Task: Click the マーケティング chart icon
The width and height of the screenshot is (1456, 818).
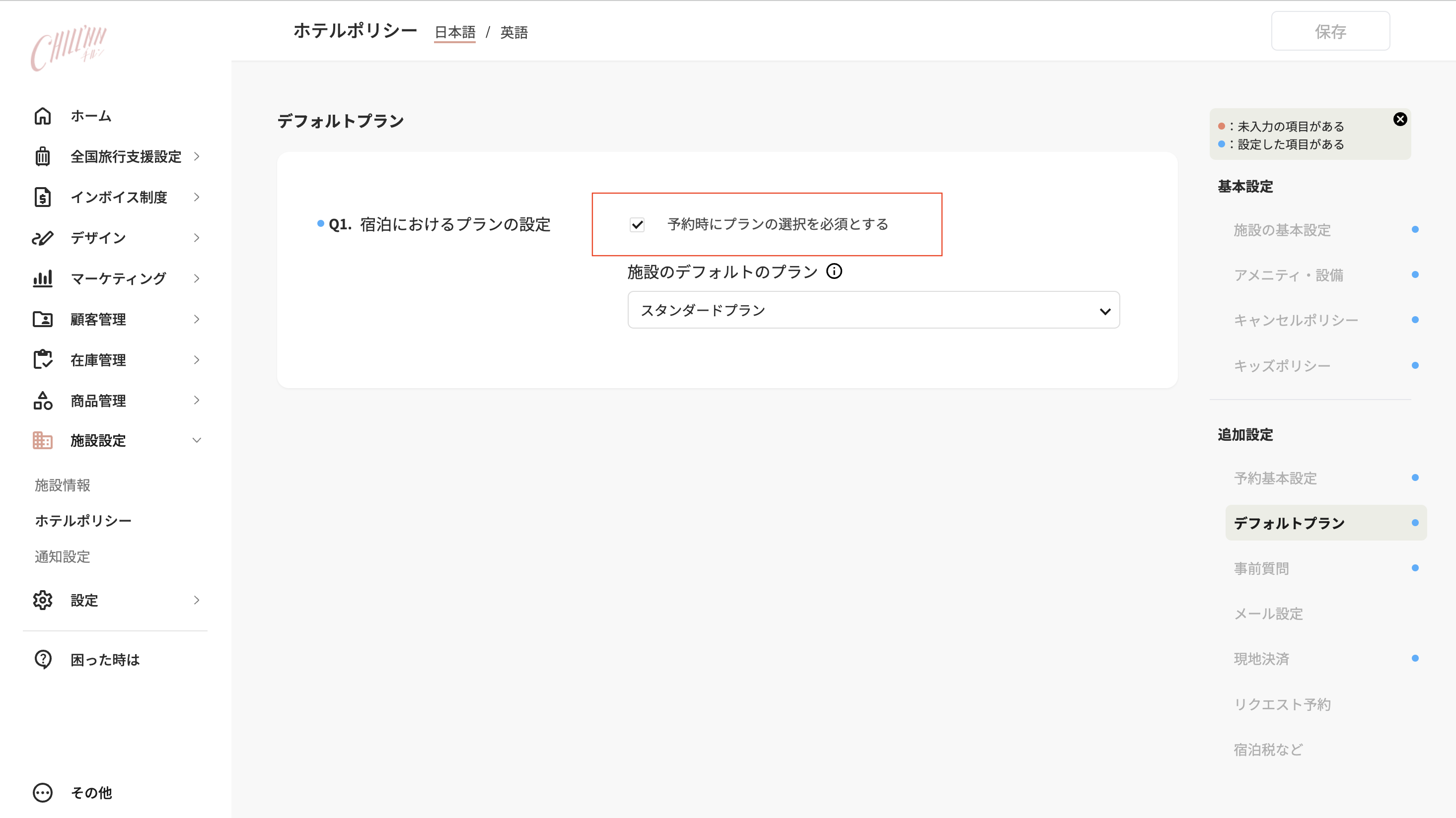Action: pyautogui.click(x=43, y=278)
